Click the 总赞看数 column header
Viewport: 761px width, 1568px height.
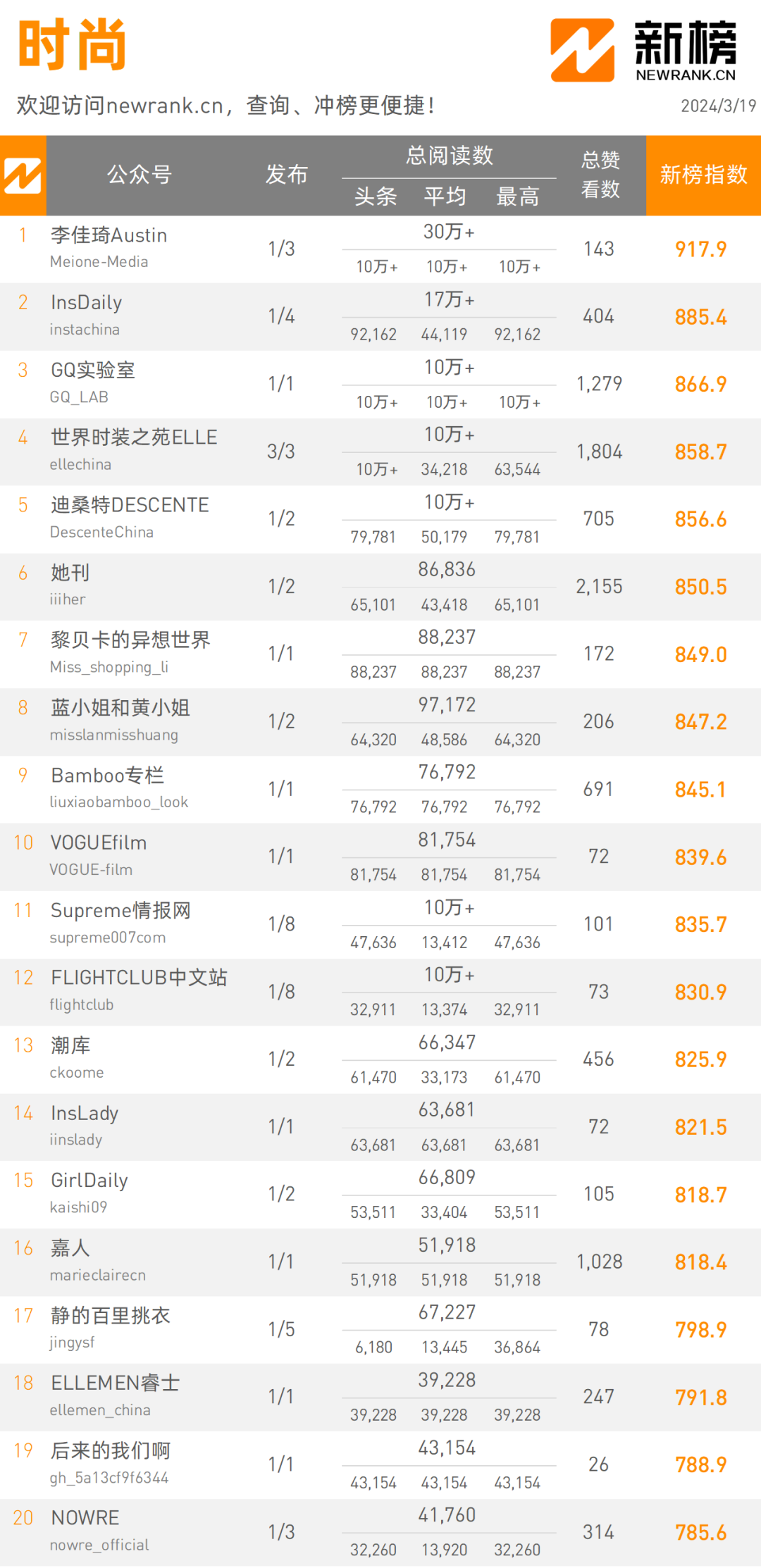(x=600, y=175)
